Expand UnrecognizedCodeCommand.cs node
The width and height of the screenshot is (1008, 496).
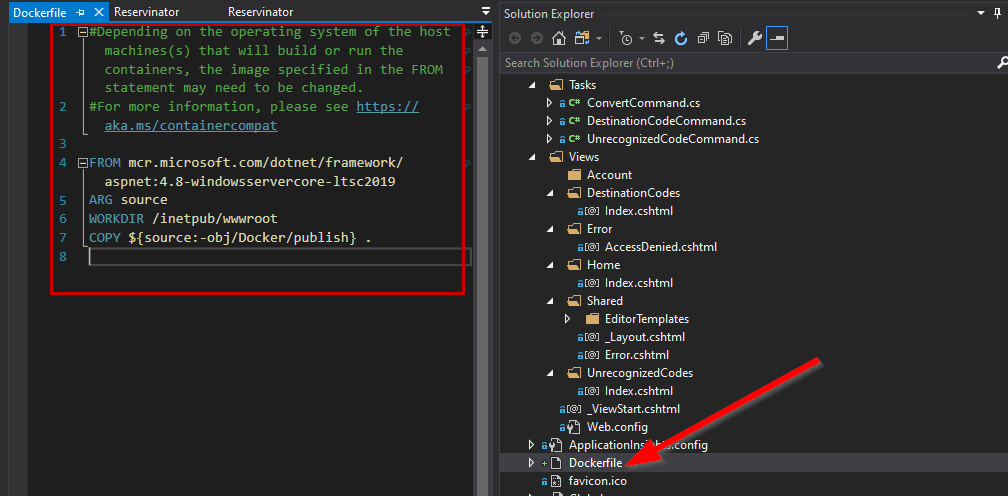tap(548, 139)
